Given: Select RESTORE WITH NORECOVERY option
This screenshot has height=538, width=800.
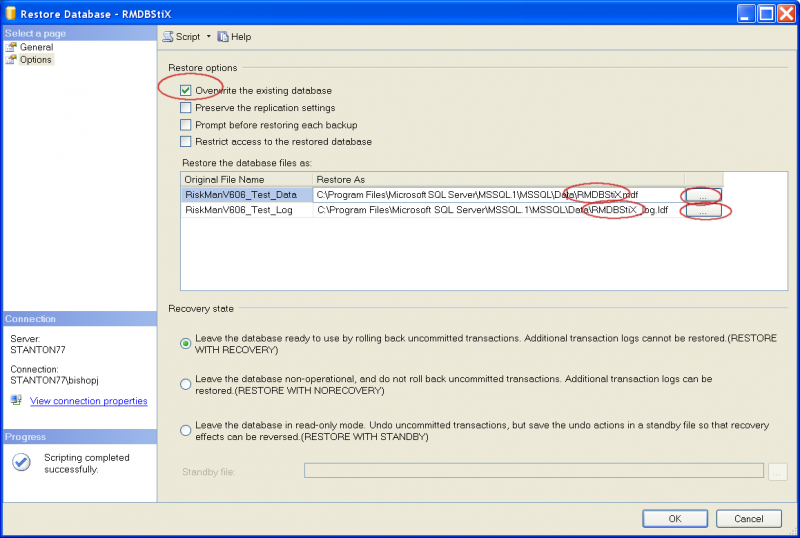Looking at the screenshot, I should [186, 384].
